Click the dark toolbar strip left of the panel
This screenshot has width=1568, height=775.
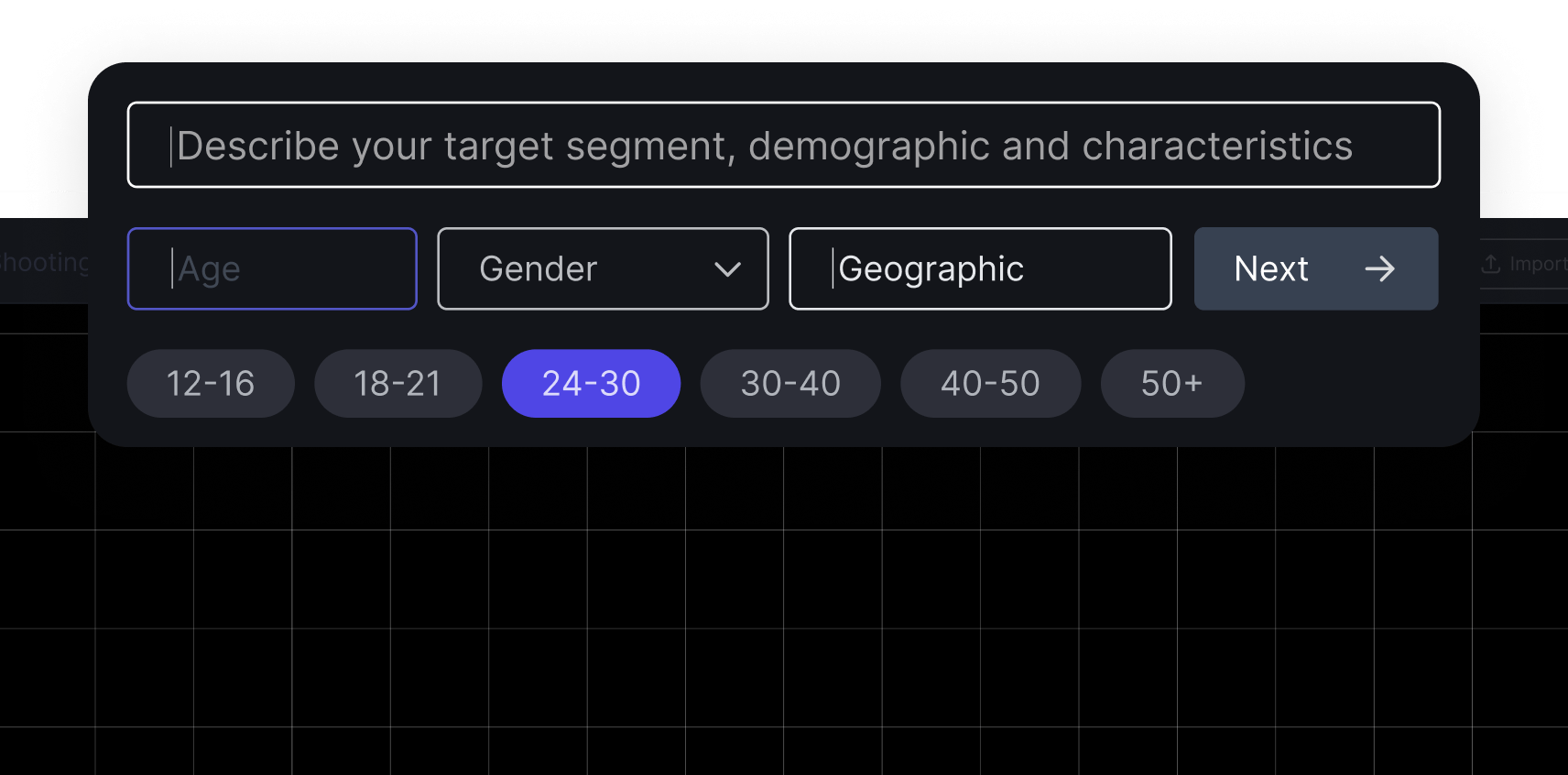tap(44, 261)
